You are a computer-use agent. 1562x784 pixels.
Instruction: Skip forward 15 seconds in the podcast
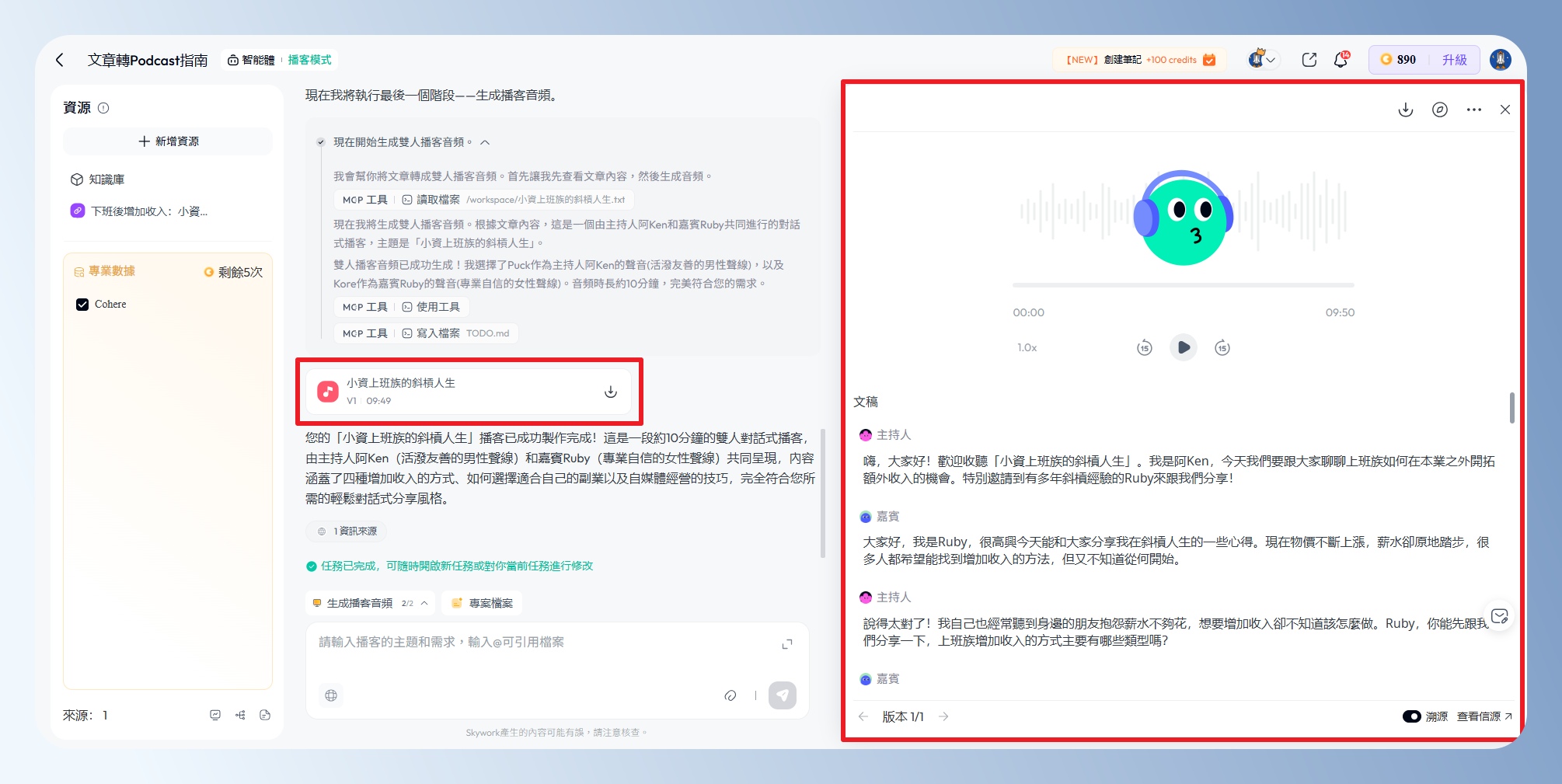tap(1222, 347)
